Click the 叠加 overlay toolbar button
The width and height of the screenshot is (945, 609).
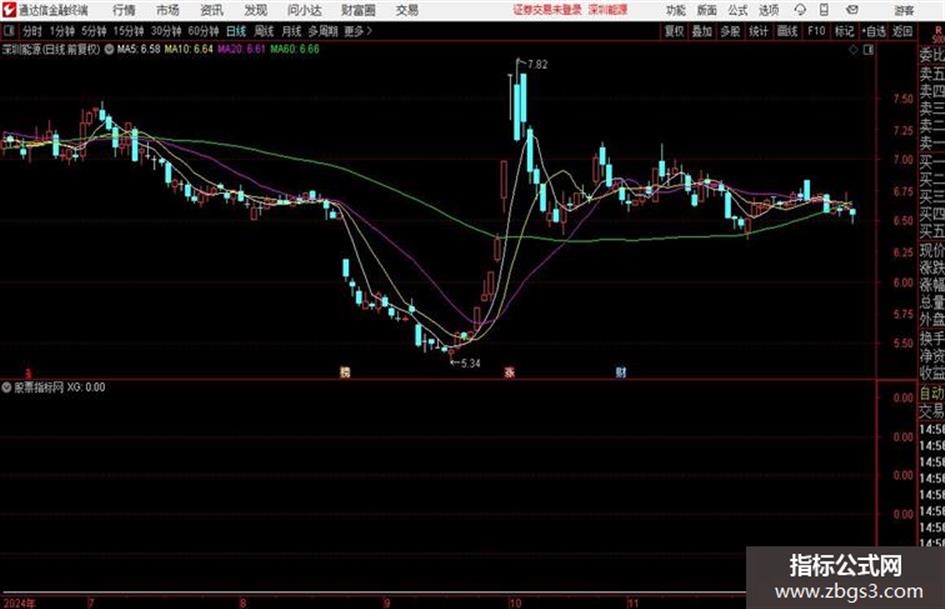pos(702,31)
